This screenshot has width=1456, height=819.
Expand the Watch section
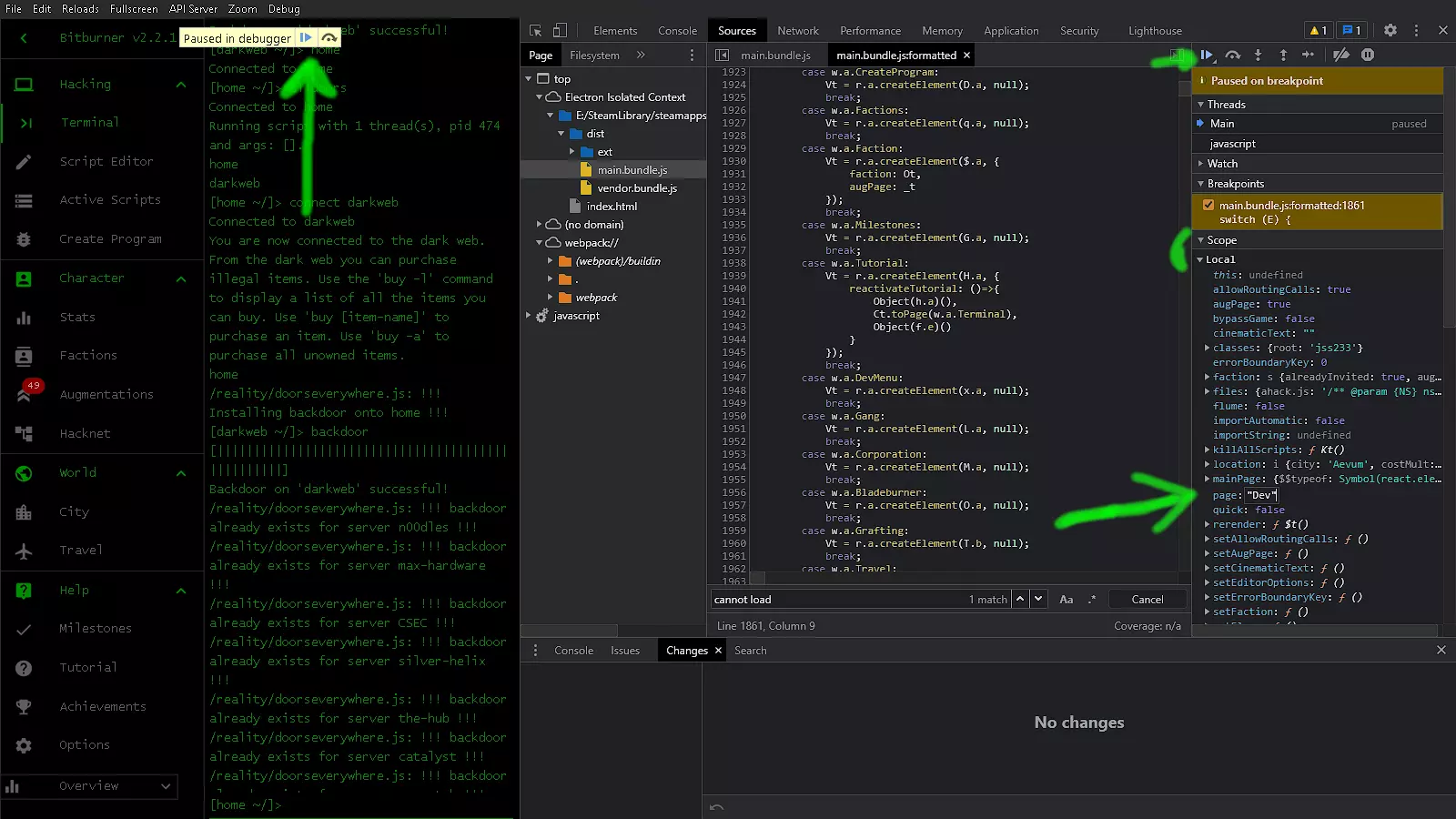tap(1222, 164)
